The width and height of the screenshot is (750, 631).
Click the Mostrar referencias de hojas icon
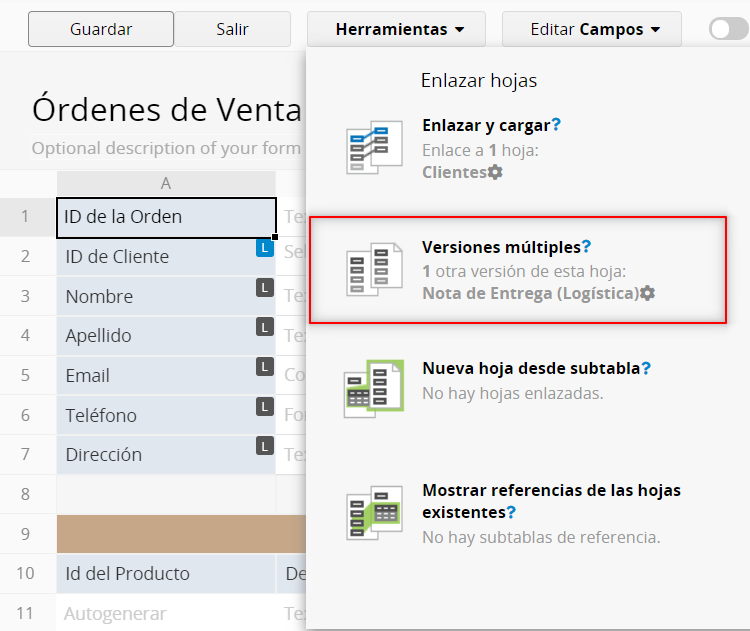click(x=374, y=512)
